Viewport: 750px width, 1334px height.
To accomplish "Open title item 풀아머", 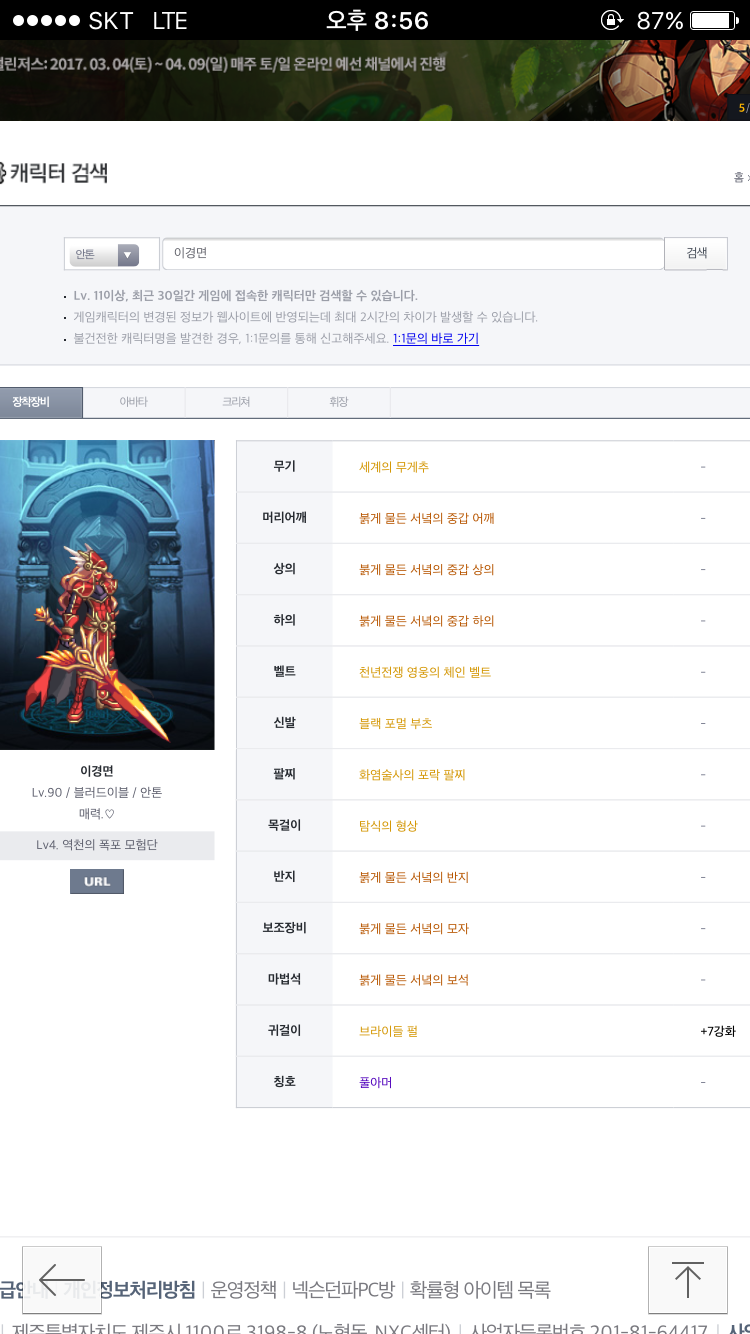I will click(375, 1082).
